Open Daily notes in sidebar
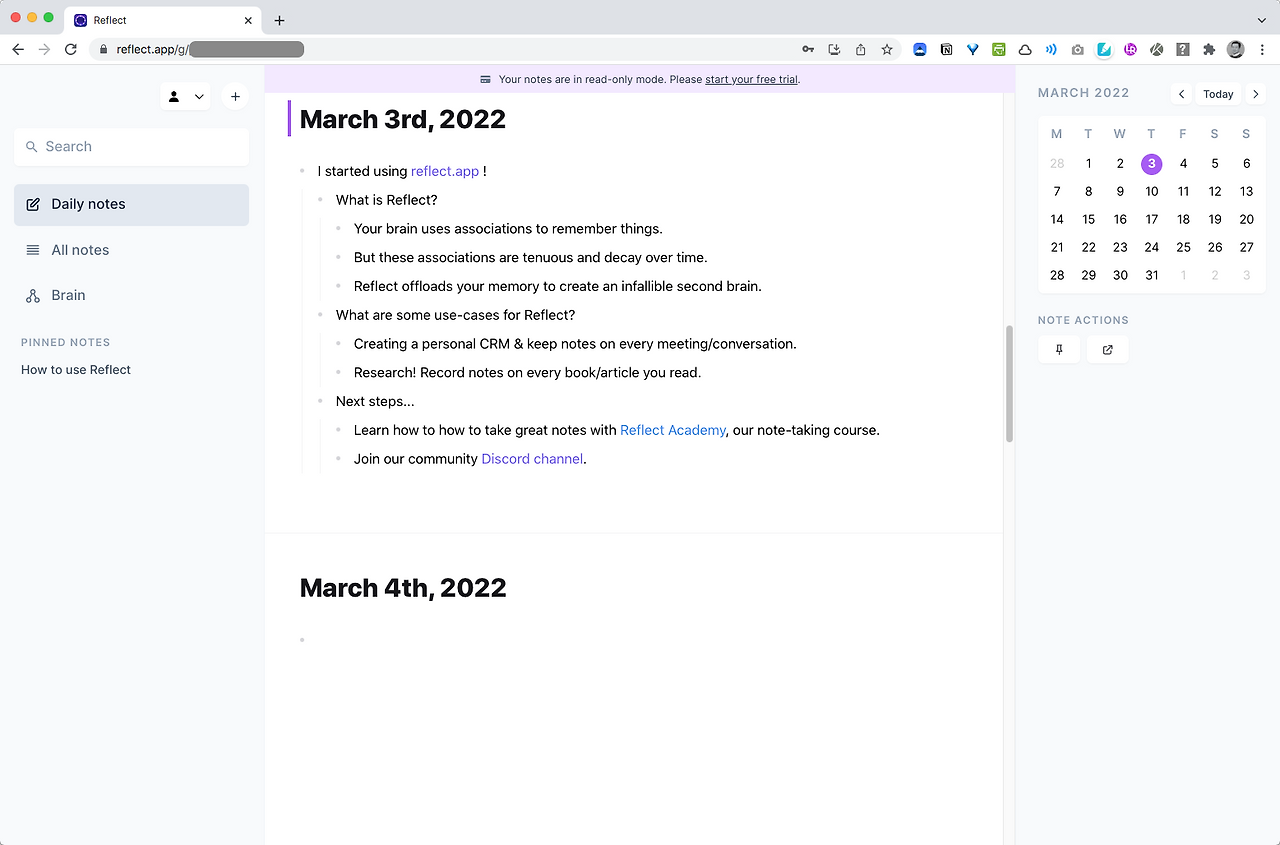1280x845 pixels. [x=131, y=204]
